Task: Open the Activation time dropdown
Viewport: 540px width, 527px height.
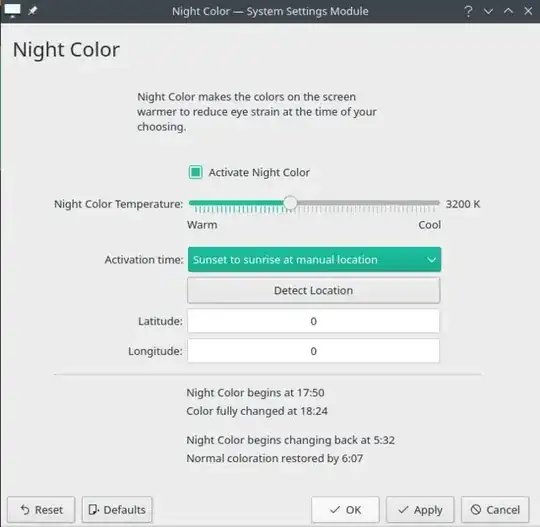Action: pyautogui.click(x=314, y=259)
